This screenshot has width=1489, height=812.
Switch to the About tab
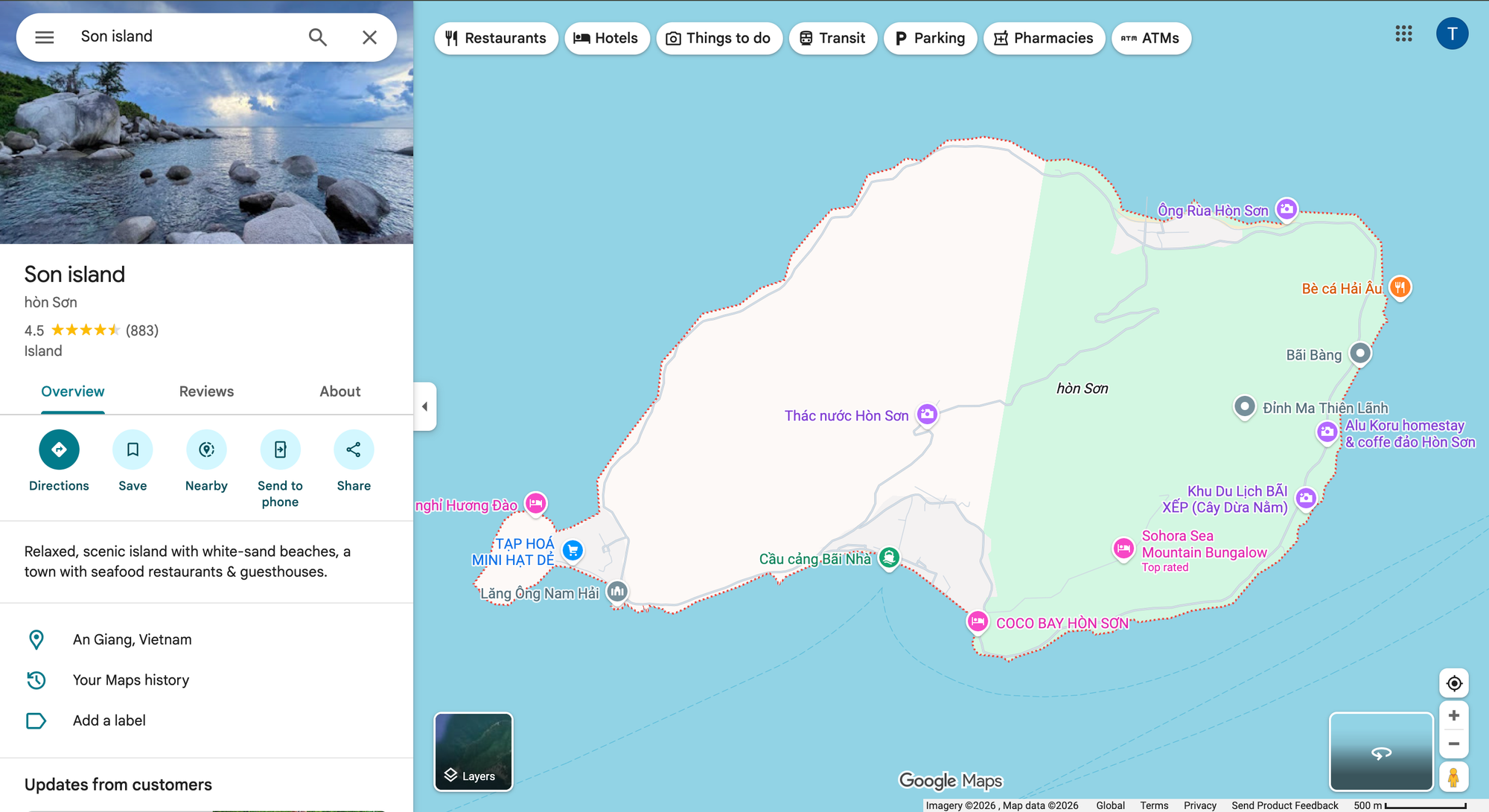(339, 391)
